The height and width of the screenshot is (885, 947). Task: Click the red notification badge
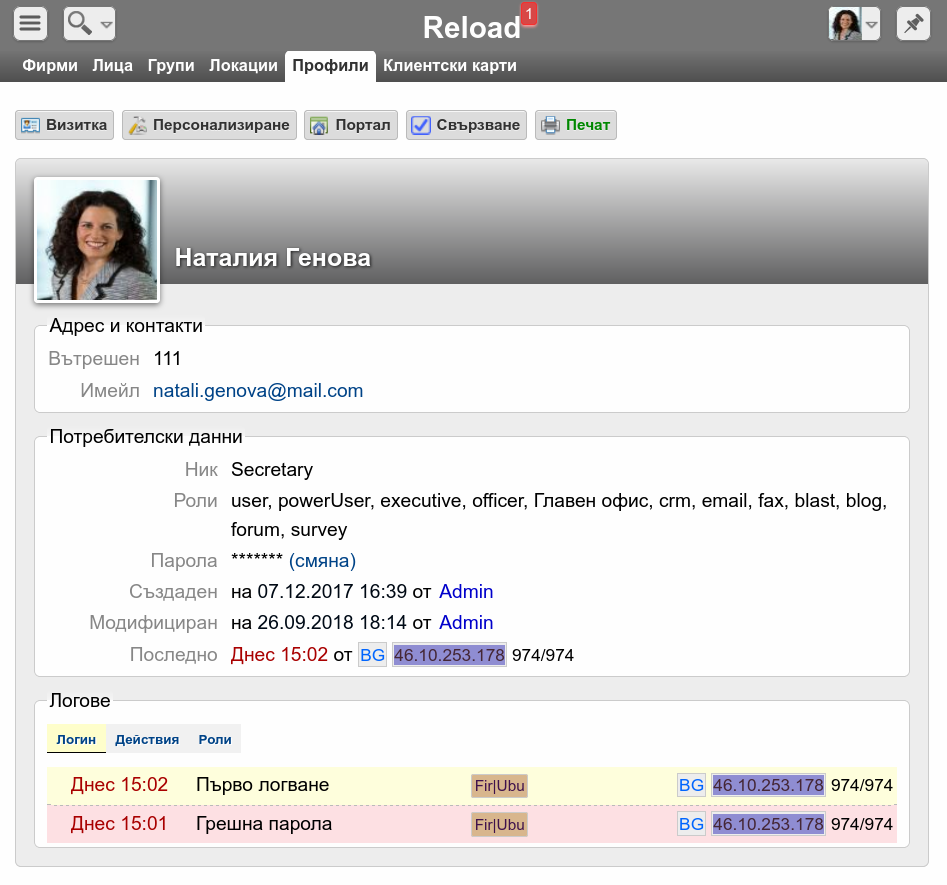pyautogui.click(x=529, y=14)
